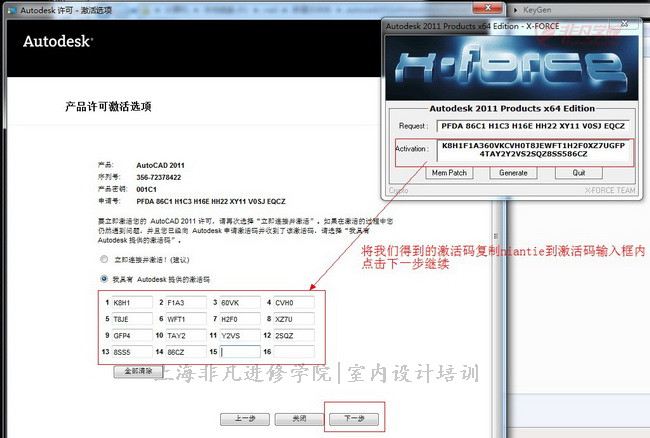Screen dimensions: 650x438
Task: Click activation code field 5 containing T8JE
Action: point(132,319)
